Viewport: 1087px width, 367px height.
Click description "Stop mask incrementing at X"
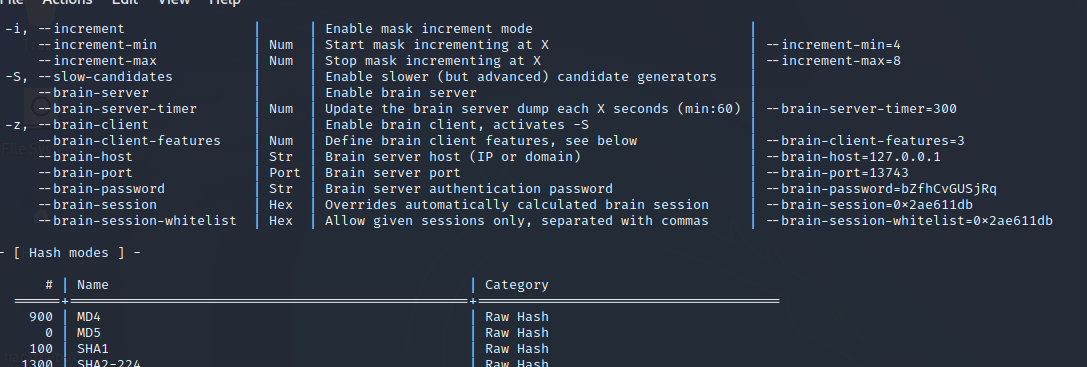[433, 61]
